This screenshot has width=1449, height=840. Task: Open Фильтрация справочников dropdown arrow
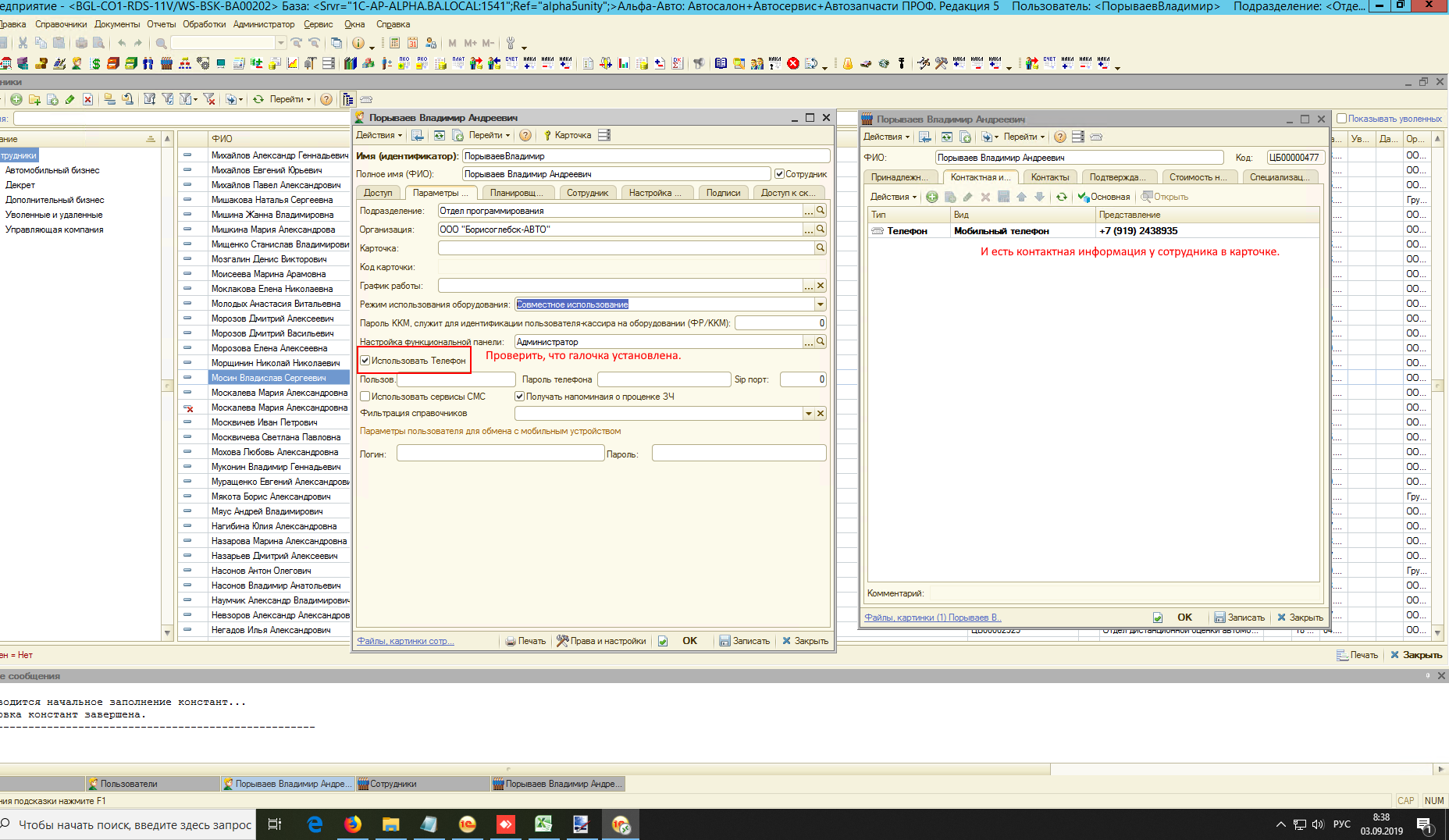809,414
